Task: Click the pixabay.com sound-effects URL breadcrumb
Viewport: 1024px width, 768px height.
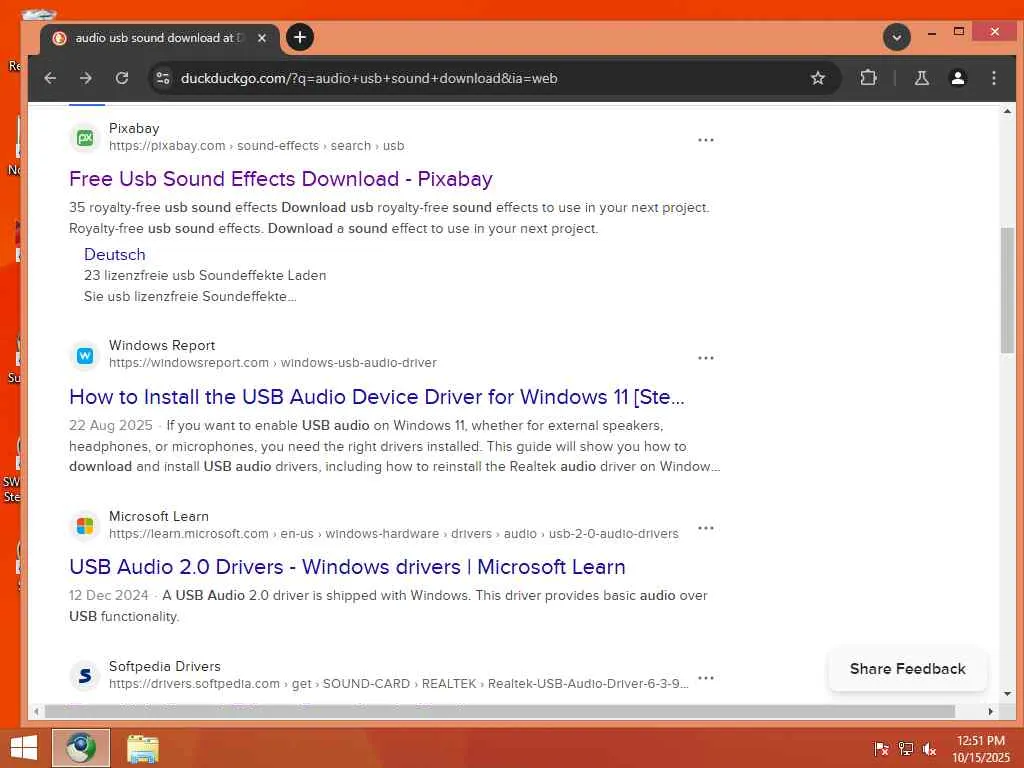Action: point(257,146)
